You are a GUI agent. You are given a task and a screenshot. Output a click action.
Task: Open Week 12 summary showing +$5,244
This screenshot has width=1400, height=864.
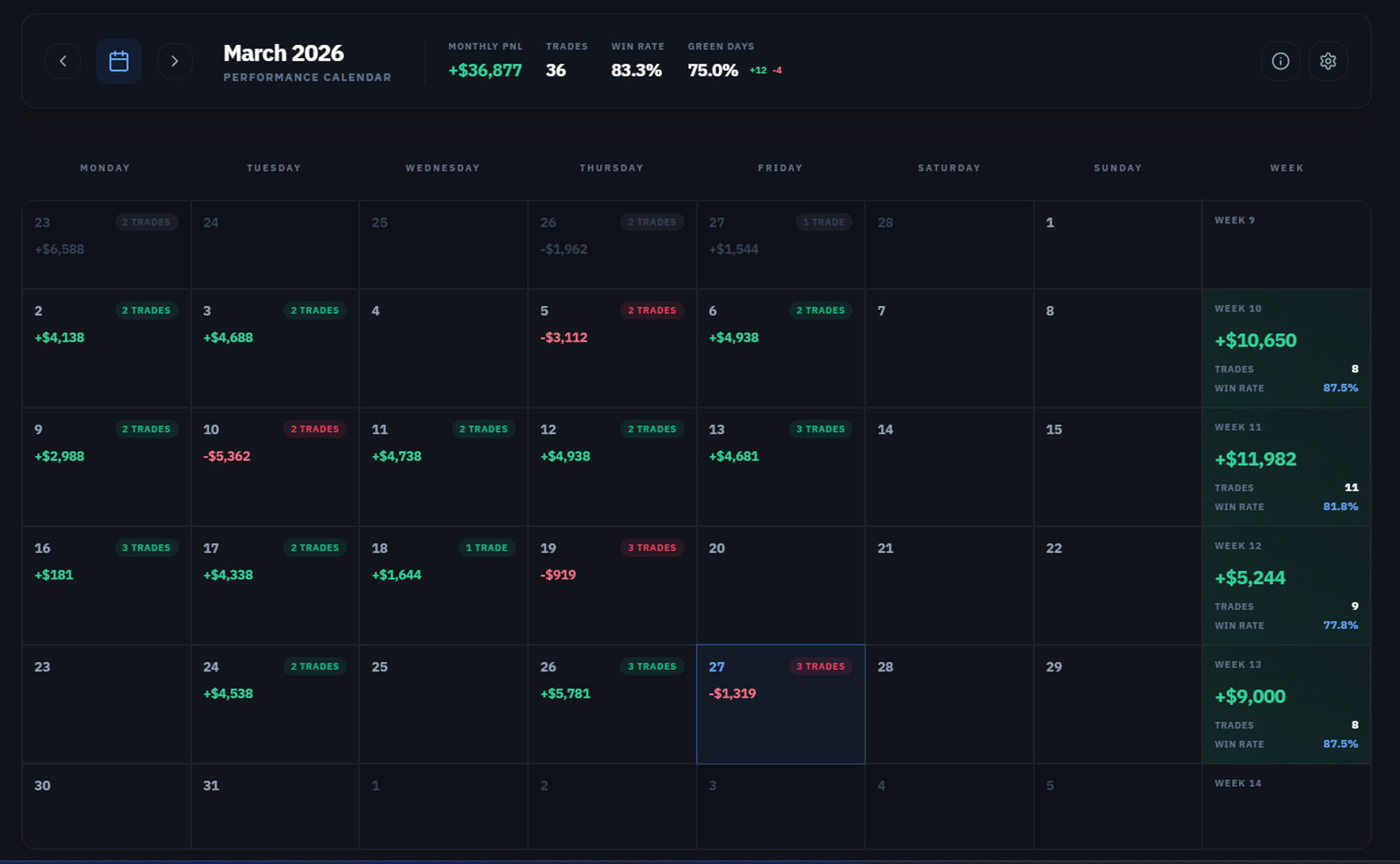point(1286,586)
